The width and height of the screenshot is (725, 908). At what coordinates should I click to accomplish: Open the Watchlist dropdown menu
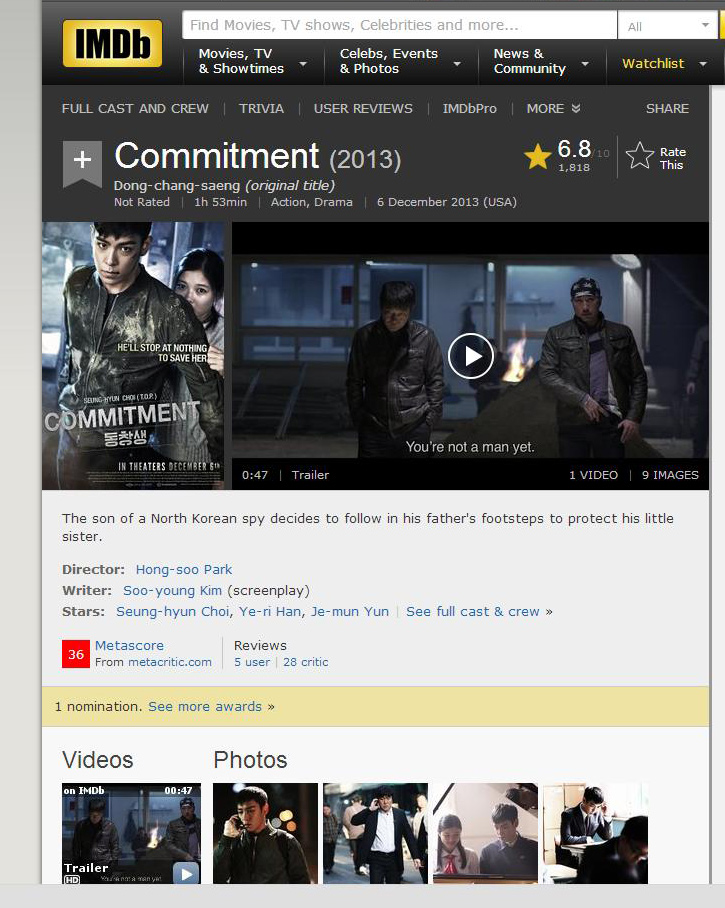[x=664, y=64]
